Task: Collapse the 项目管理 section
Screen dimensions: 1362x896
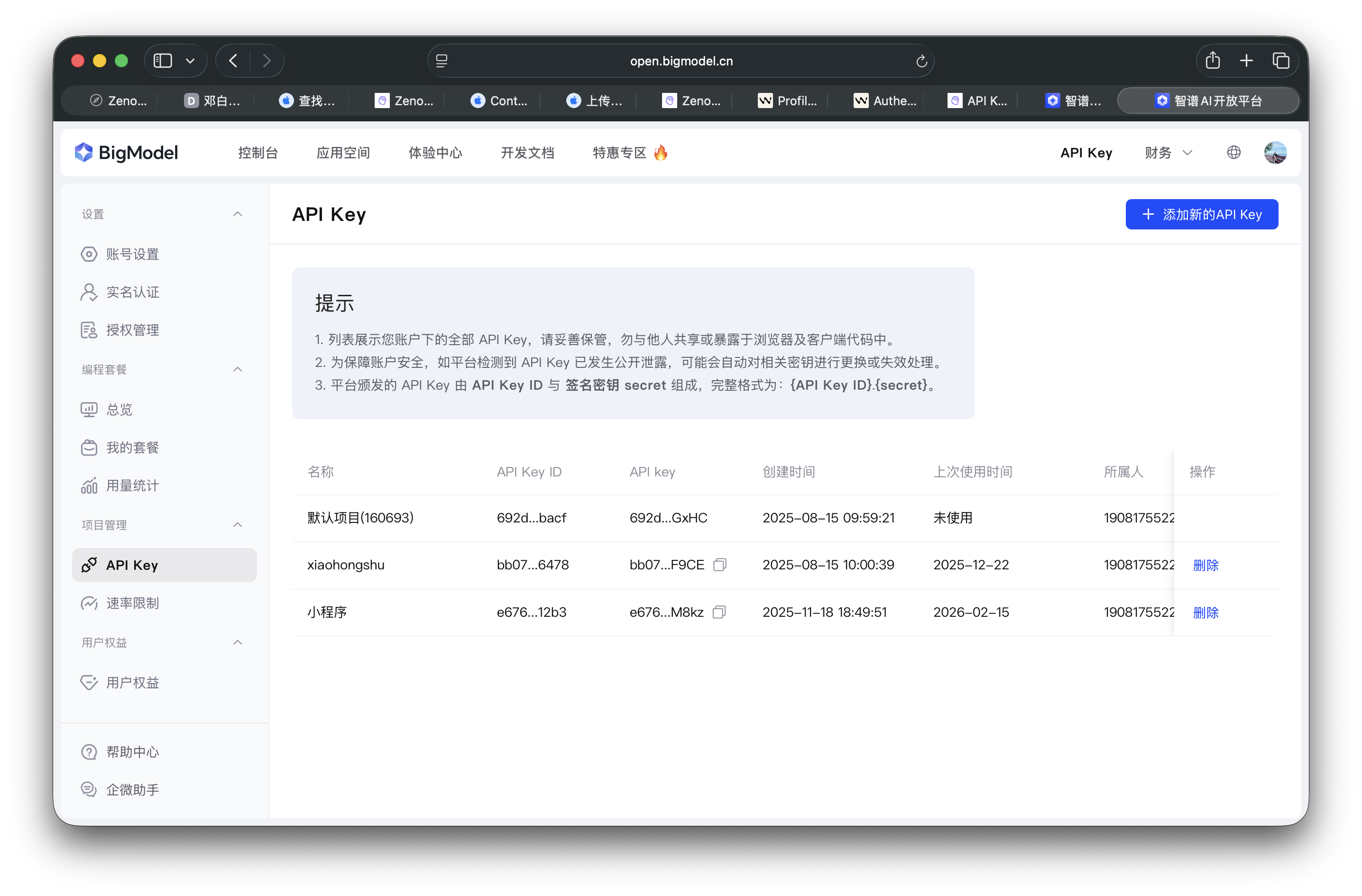Action: click(x=238, y=525)
